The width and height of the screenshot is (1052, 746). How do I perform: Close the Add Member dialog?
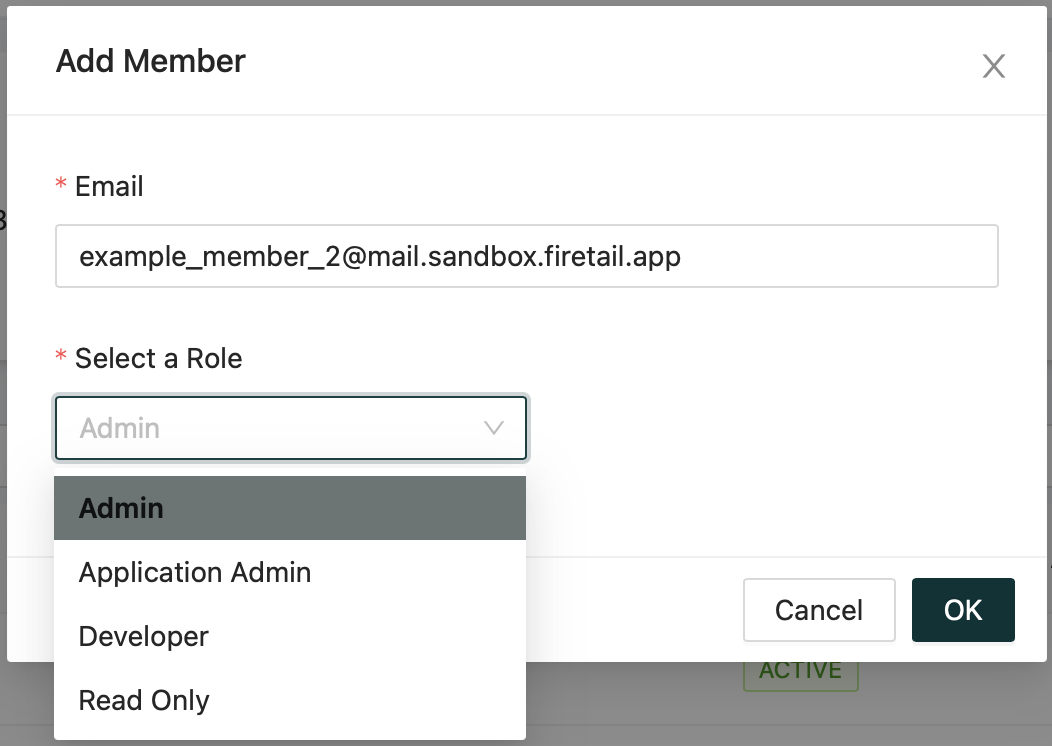[993, 67]
